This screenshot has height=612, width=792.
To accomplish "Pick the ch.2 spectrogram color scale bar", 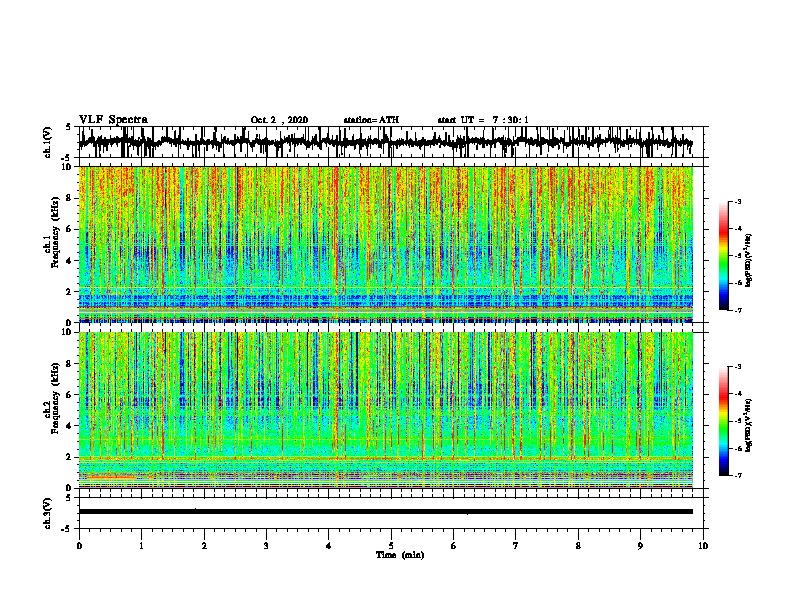I will pos(723,421).
